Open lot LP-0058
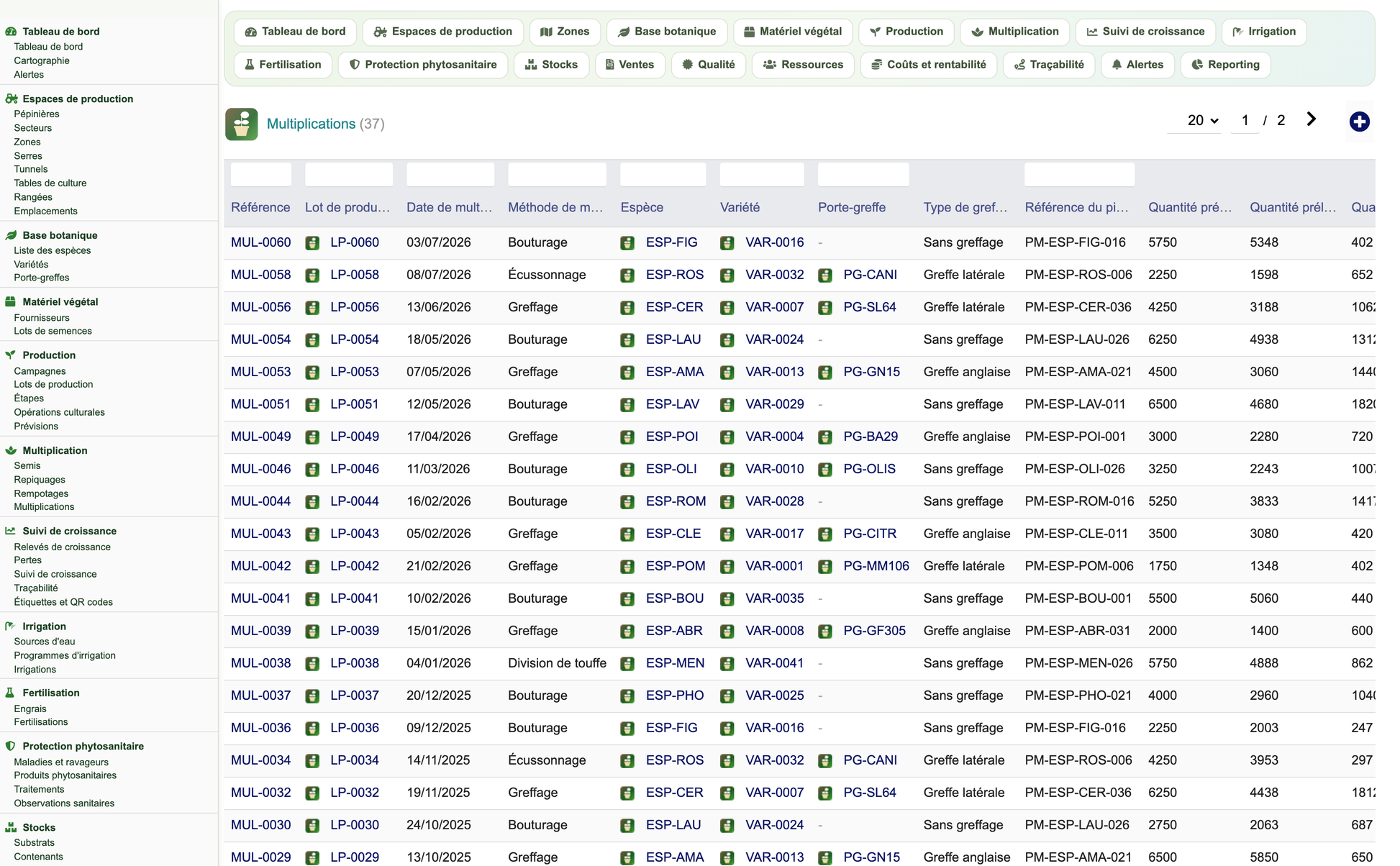This screenshot has height=866, width=1400. coord(355,275)
